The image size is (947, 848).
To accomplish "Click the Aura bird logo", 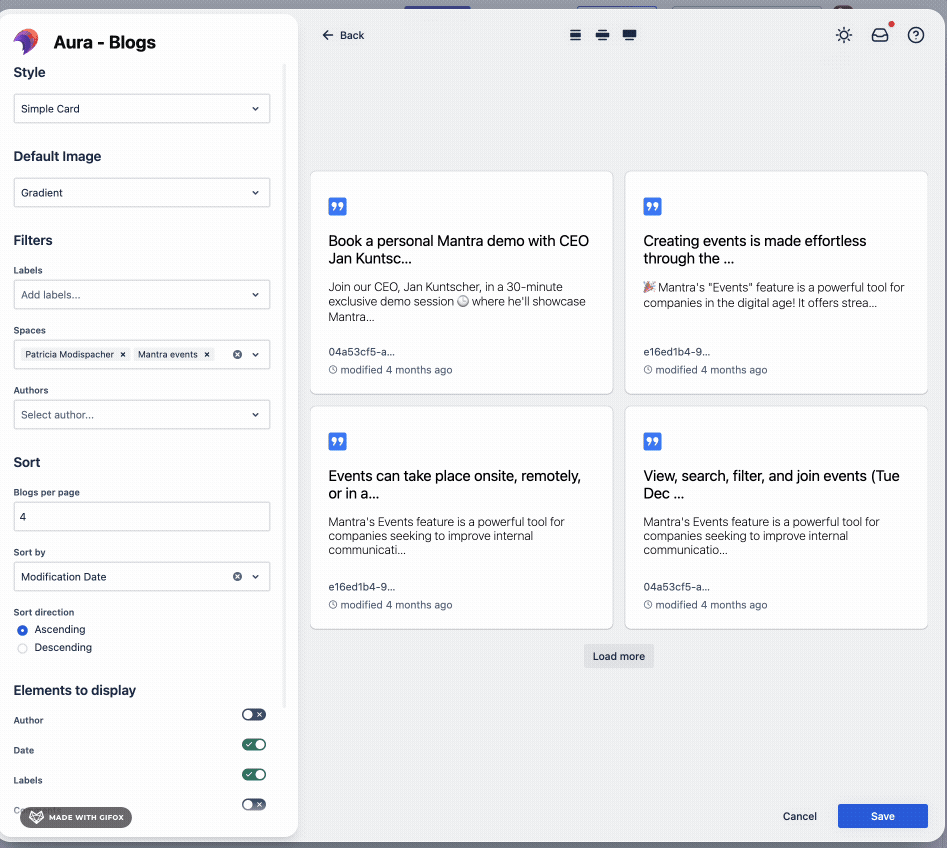I will coord(26,42).
